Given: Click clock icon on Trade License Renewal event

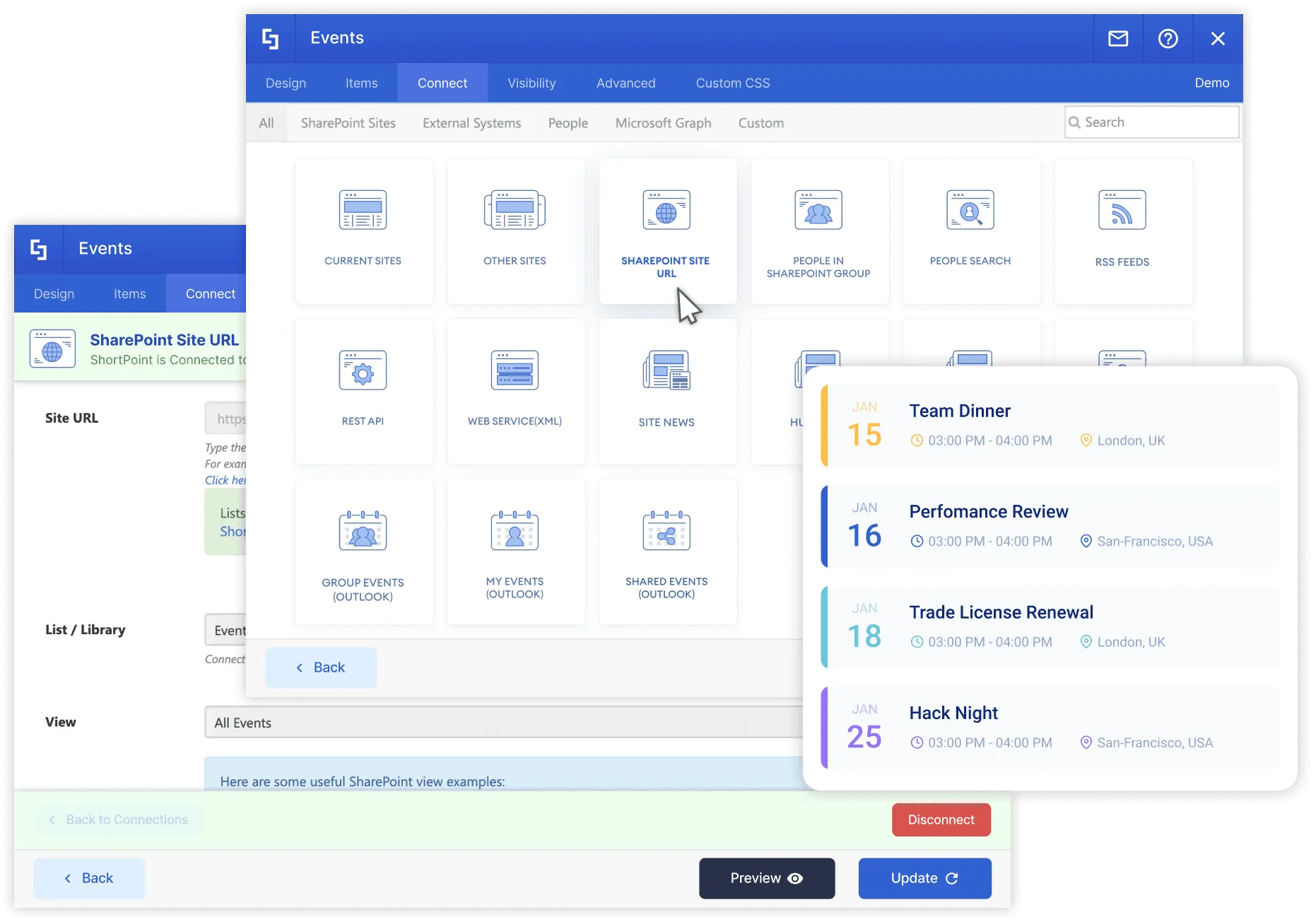Looking at the screenshot, I should coord(917,642).
